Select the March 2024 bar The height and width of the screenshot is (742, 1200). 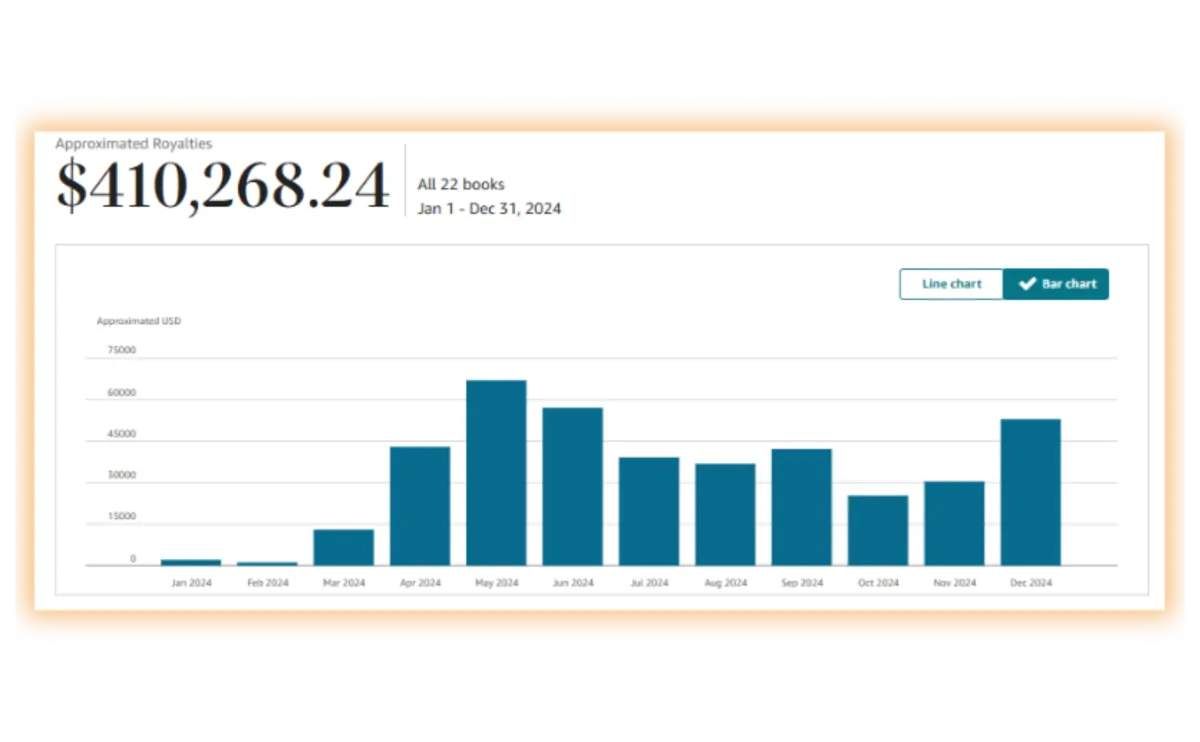point(343,547)
